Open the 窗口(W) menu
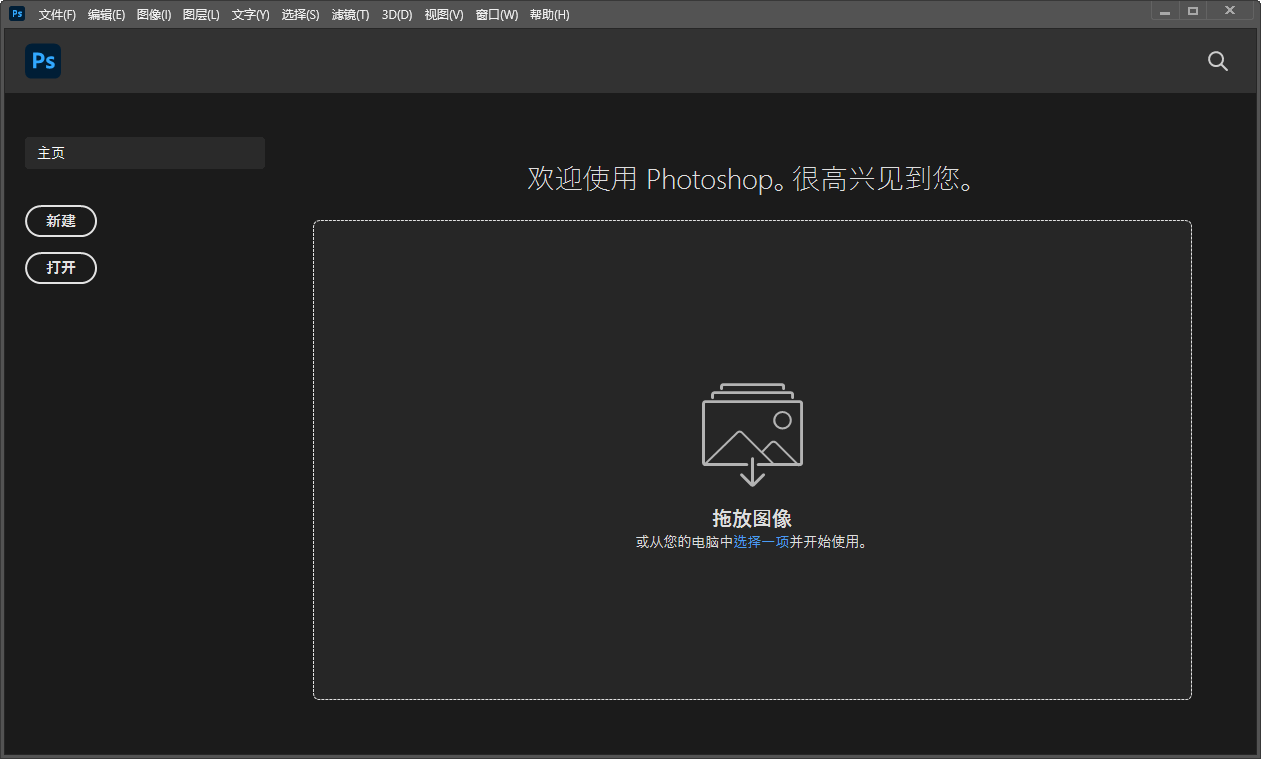This screenshot has height=760, width=1262. (x=495, y=14)
